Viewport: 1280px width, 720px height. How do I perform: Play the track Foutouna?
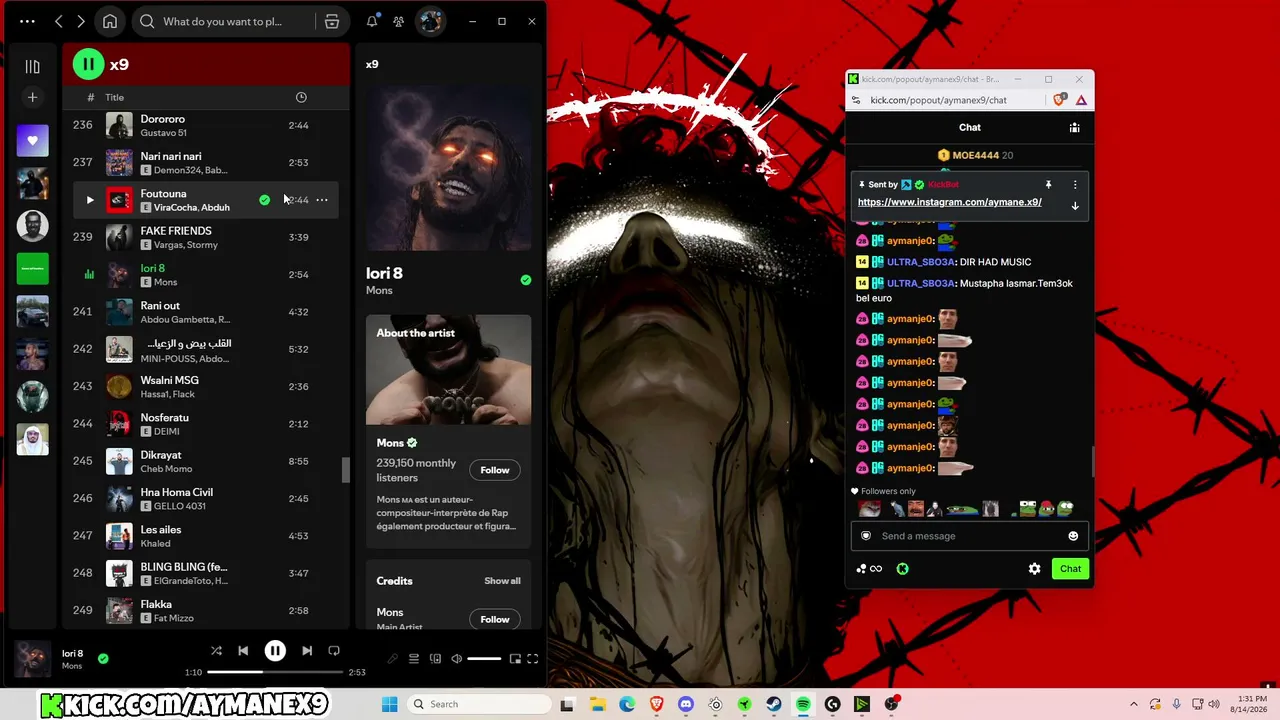point(90,200)
